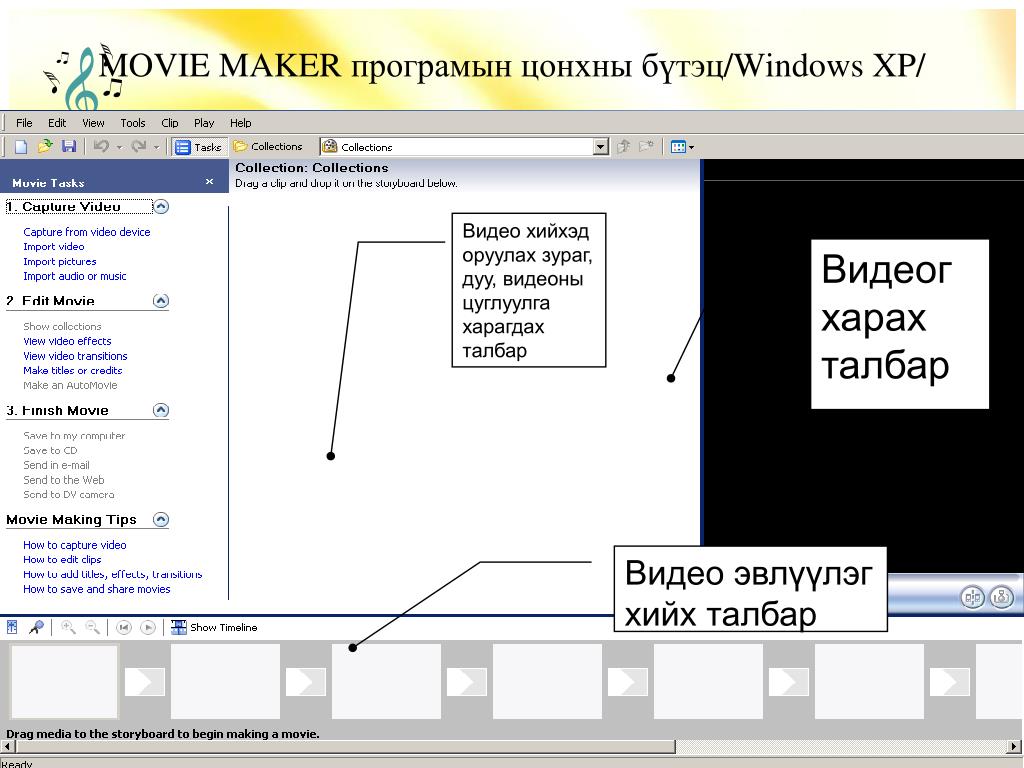Collapse the Movie Making Tips section
The width and height of the screenshot is (1024, 768).
point(161,519)
